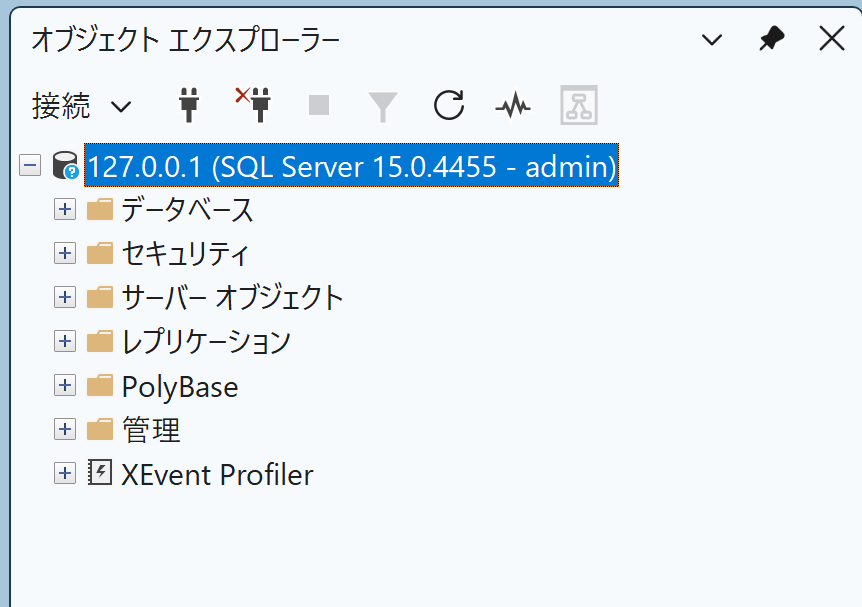Expand the PolyBase folder
Viewport: 862px width, 607px height.
tap(65, 385)
